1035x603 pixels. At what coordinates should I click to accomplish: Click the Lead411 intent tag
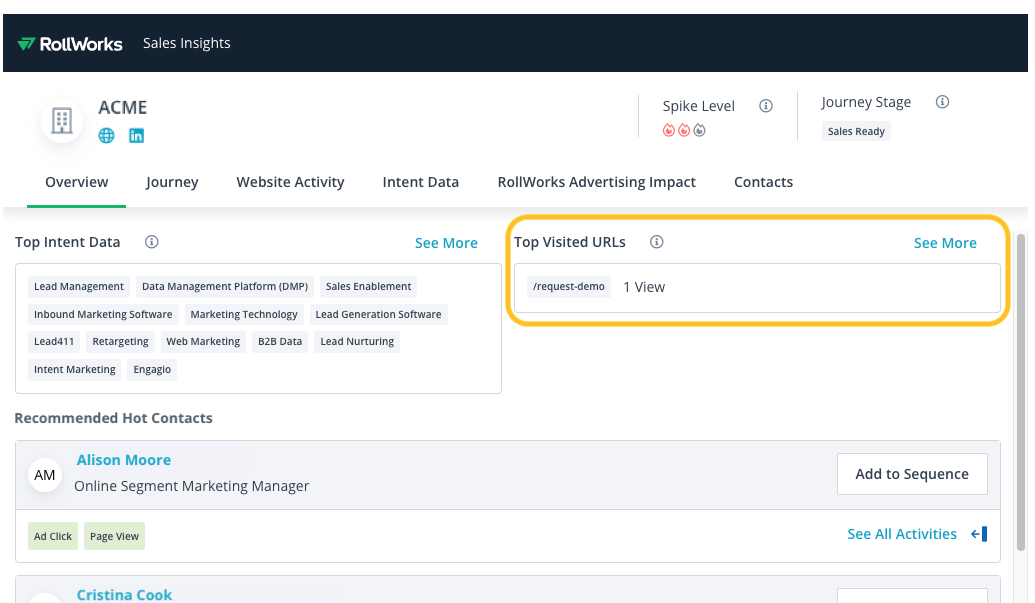tap(54, 342)
